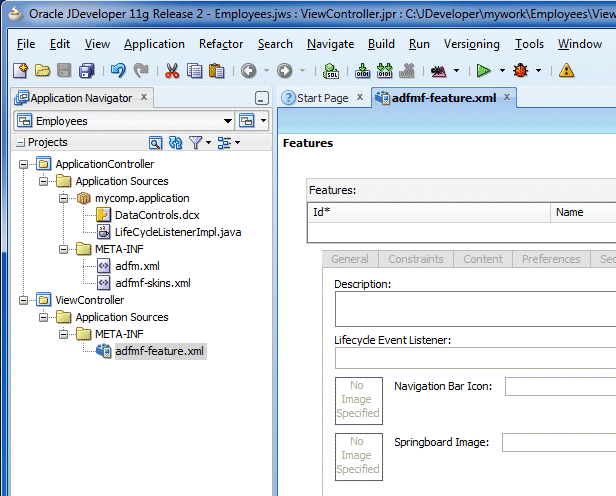
Task: Click the Undo arrow icon
Action: pos(118,71)
